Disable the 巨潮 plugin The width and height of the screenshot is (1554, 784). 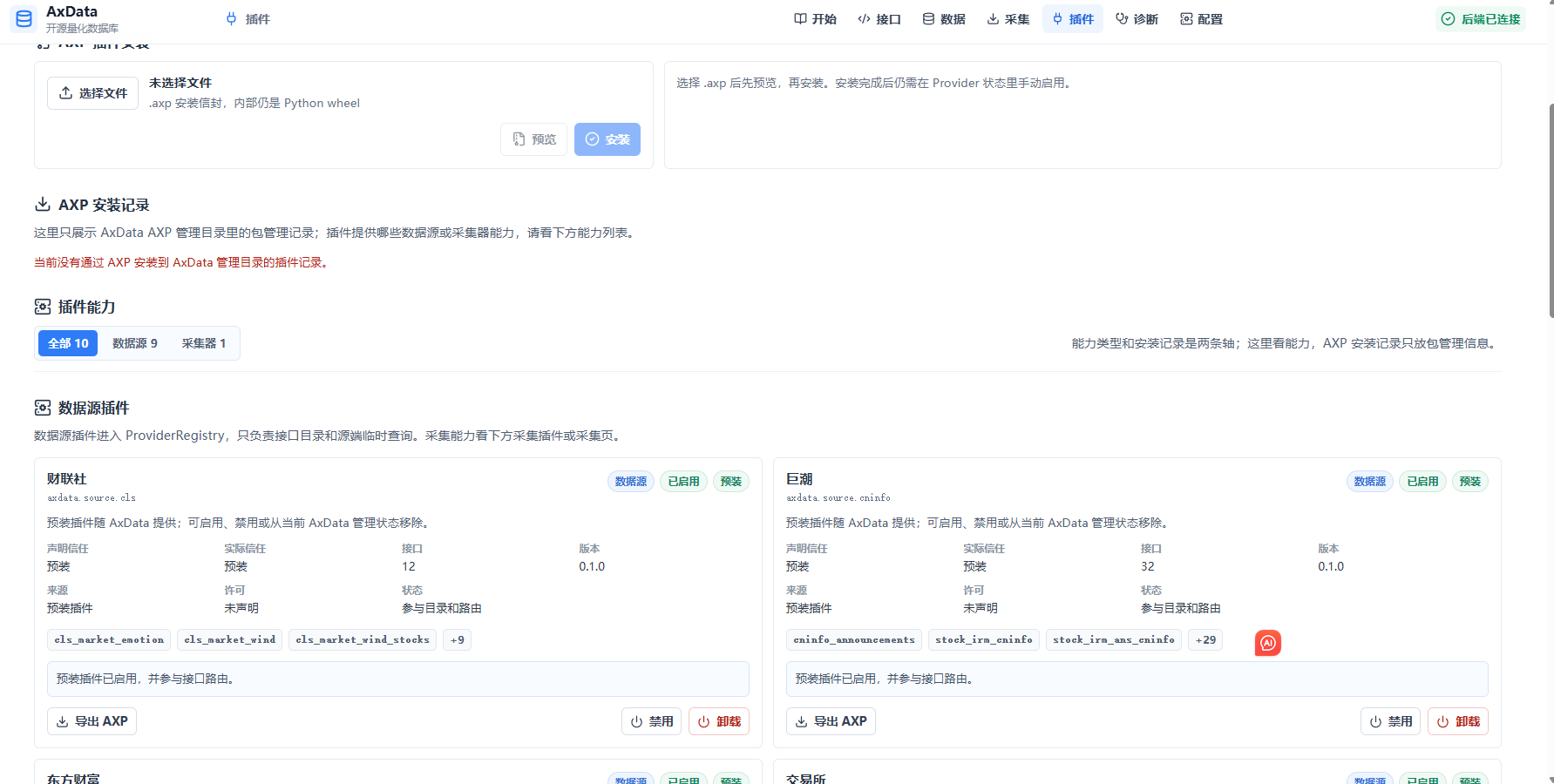pos(1391,721)
